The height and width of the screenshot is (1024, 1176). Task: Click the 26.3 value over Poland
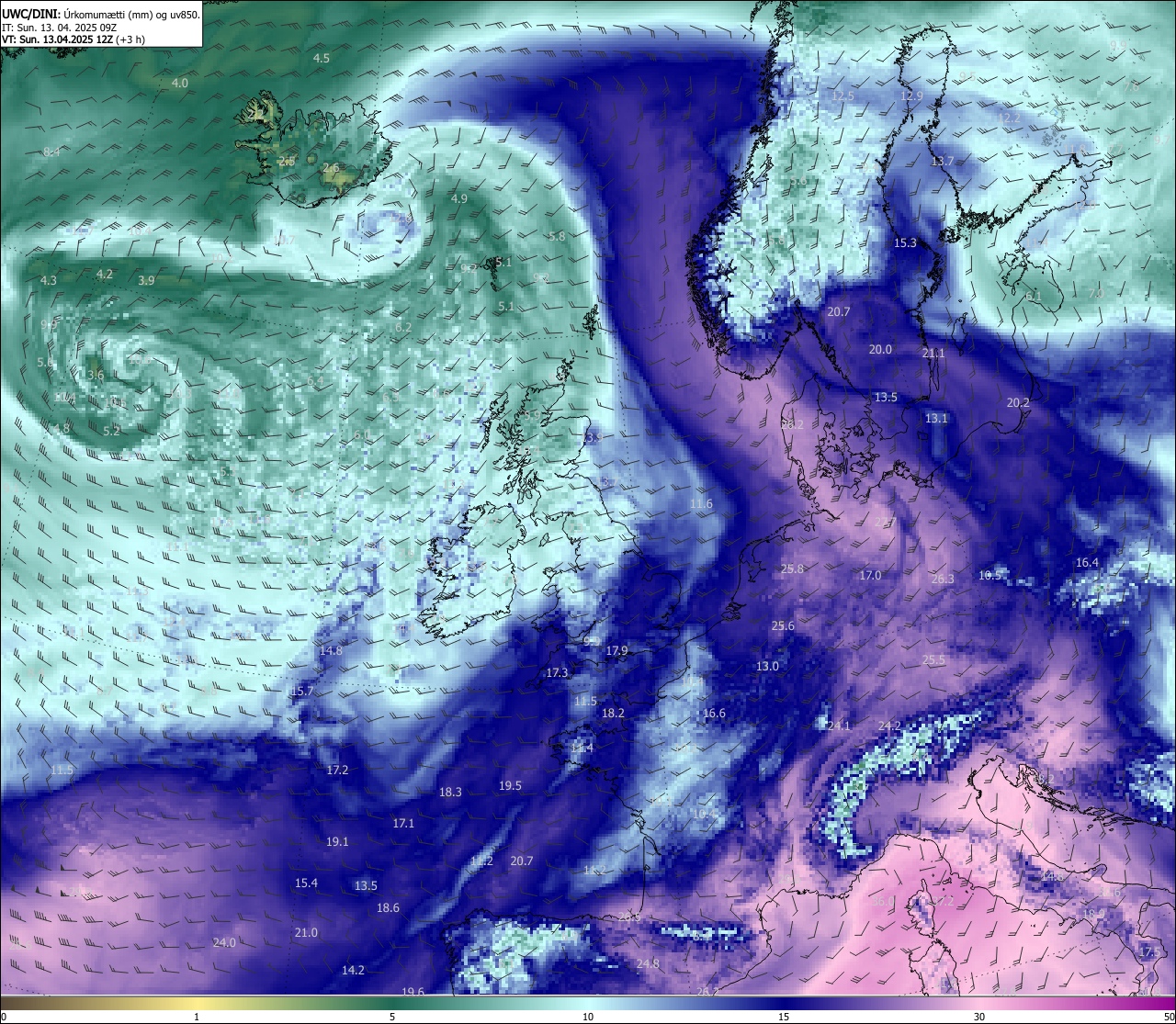coord(943,579)
